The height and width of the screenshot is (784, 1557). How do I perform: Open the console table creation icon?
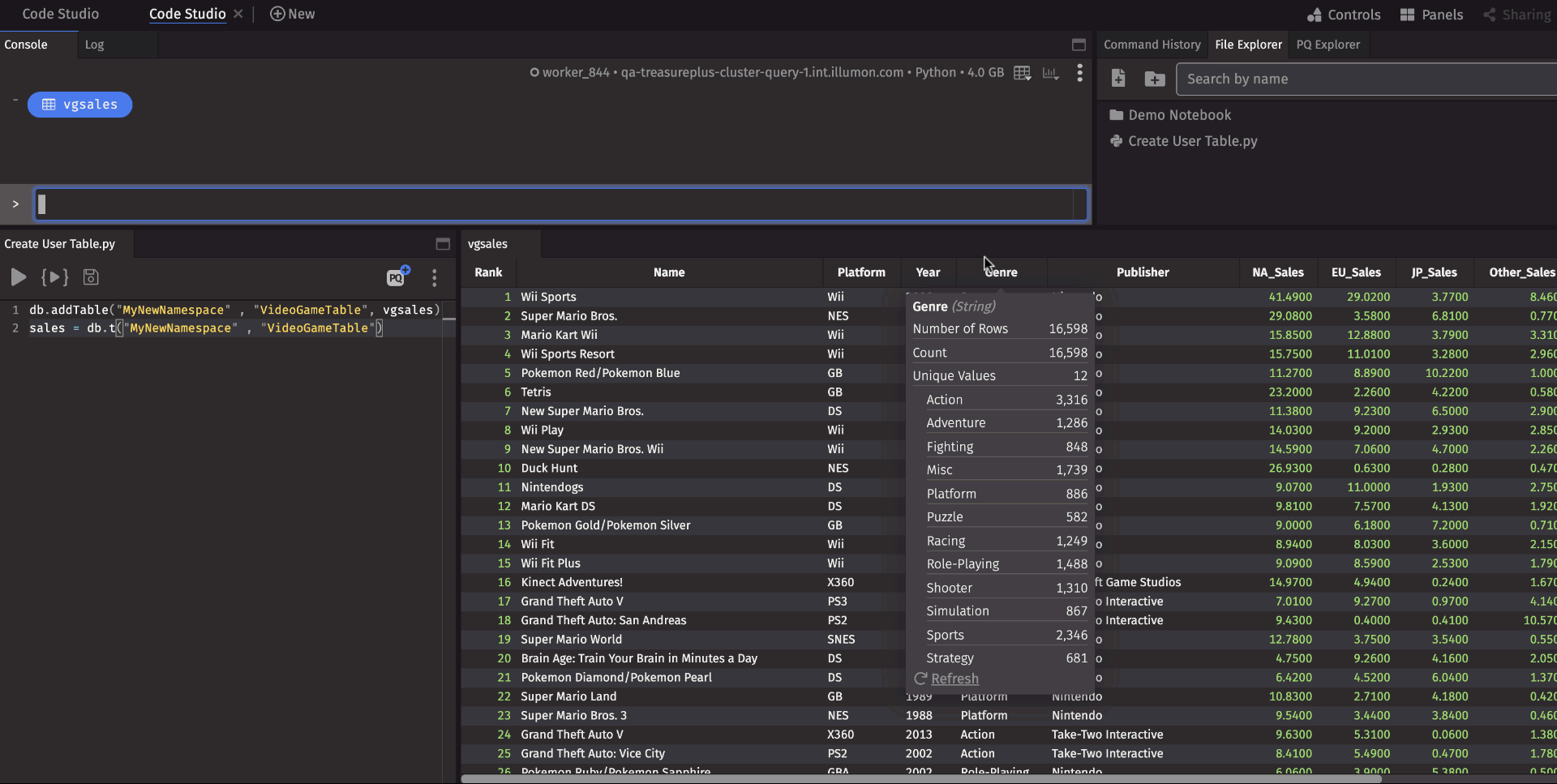(x=1023, y=73)
